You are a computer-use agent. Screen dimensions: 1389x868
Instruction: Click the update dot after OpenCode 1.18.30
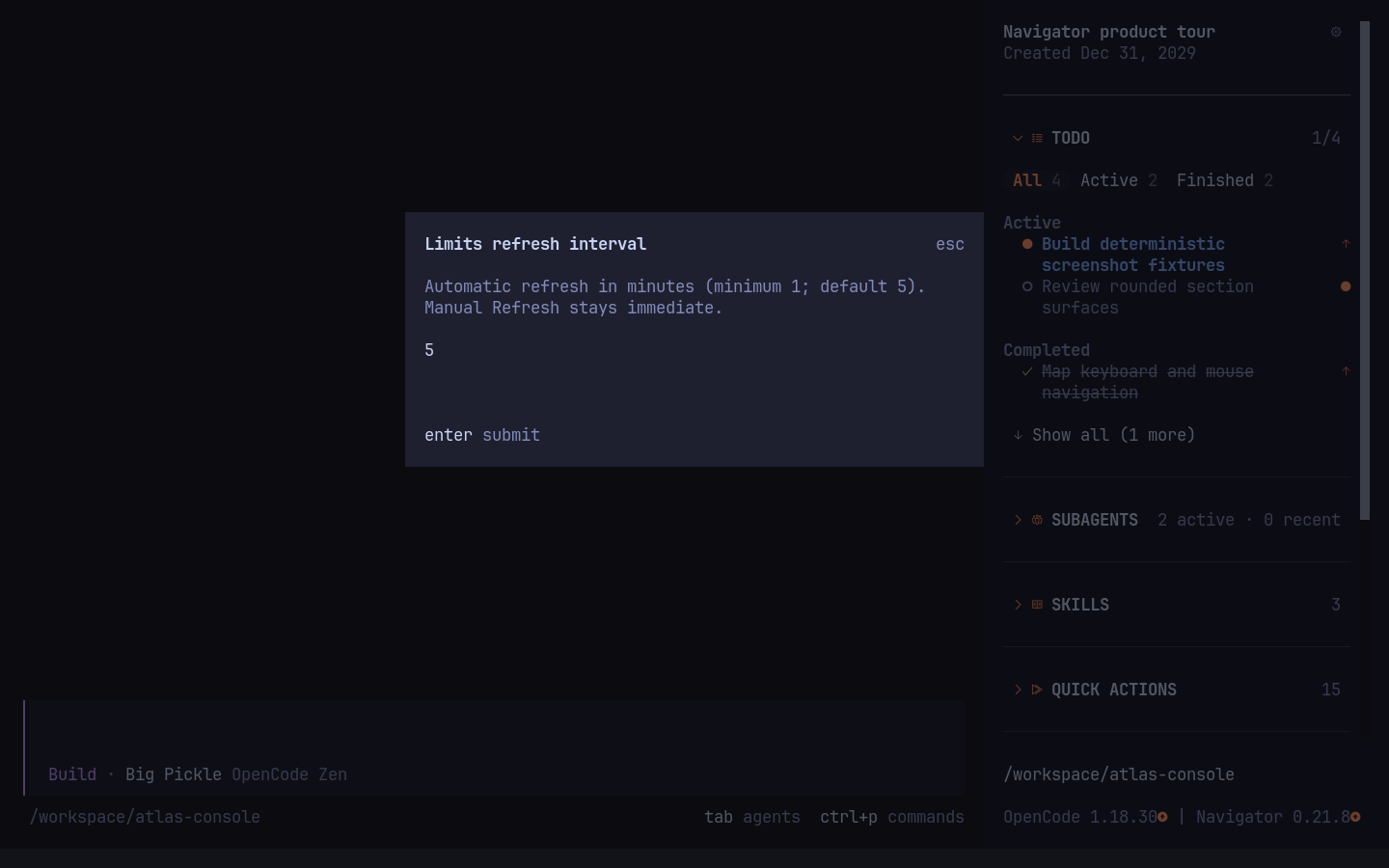point(1162,817)
